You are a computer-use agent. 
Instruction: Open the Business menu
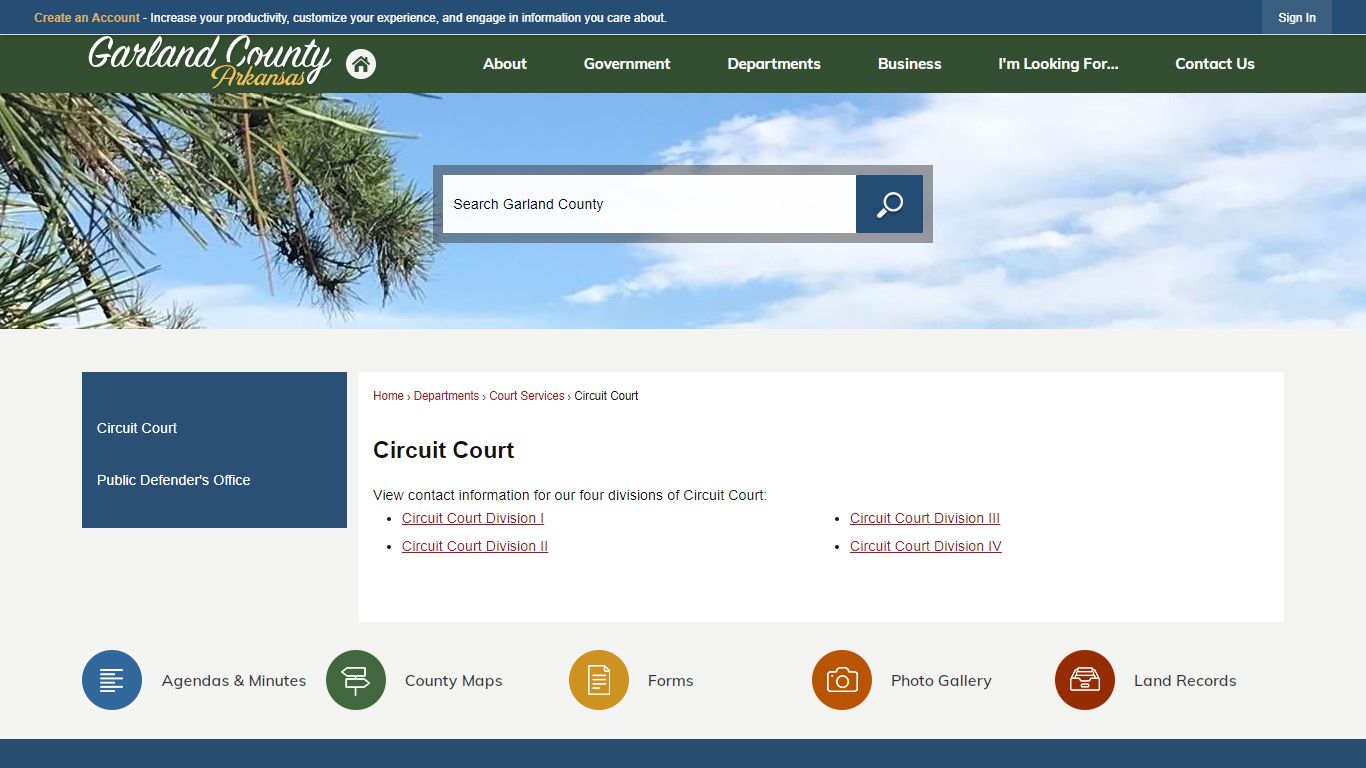(910, 64)
